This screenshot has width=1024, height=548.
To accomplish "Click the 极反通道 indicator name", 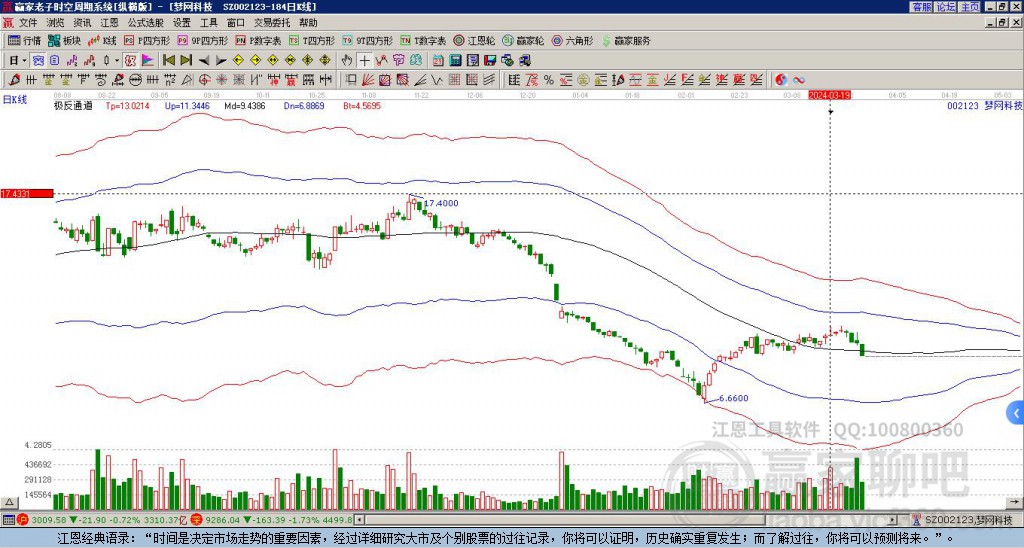I will pyautogui.click(x=73, y=105).
